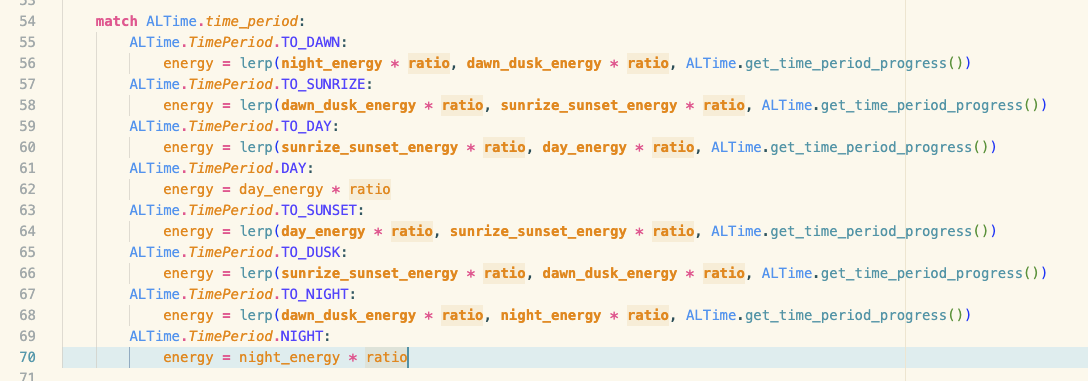Click sunrize_sunset_energy on line 58
Screen dimensions: 1088x381
point(588,105)
